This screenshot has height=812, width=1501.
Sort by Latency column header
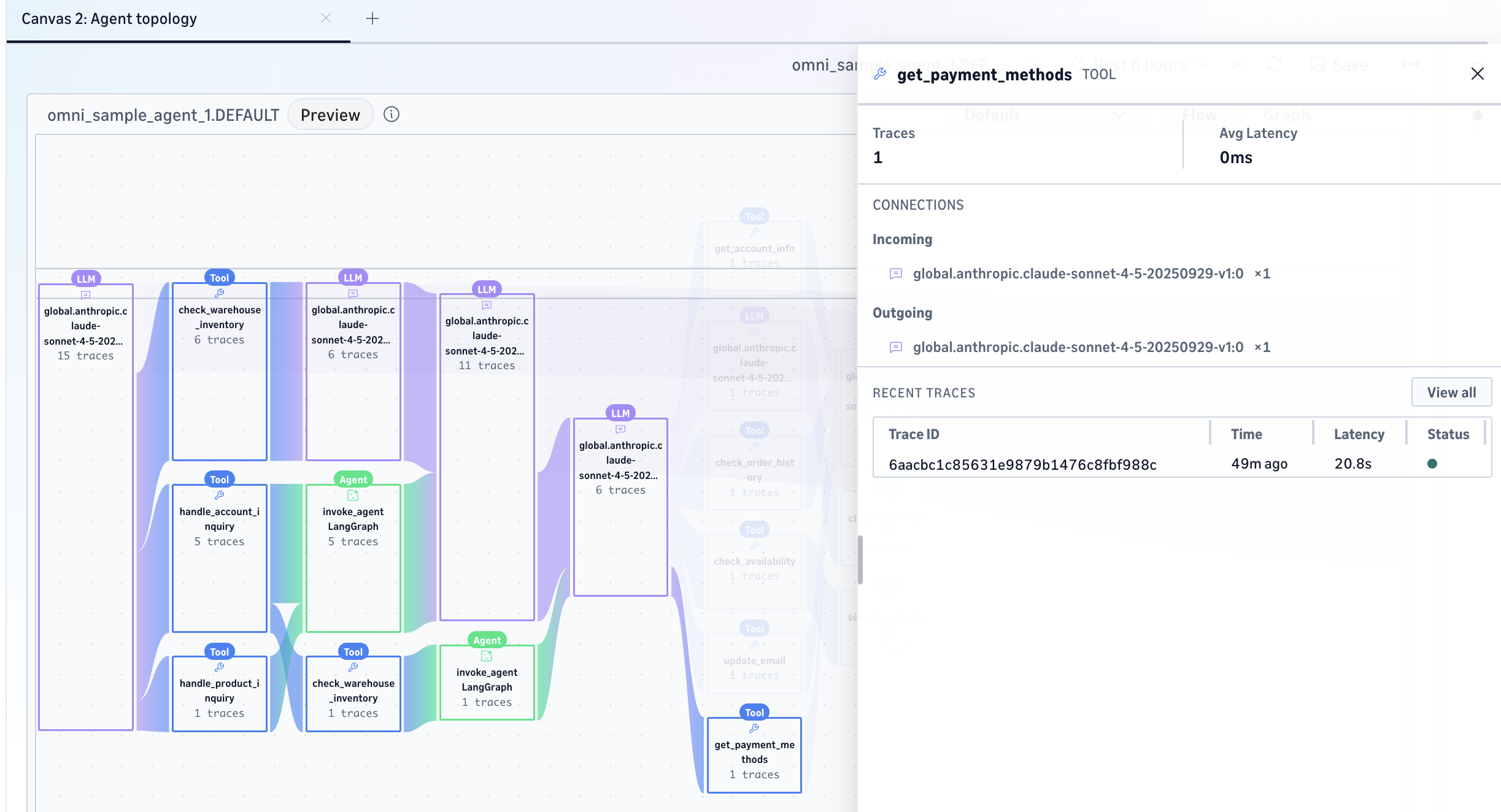pos(1359,434)
